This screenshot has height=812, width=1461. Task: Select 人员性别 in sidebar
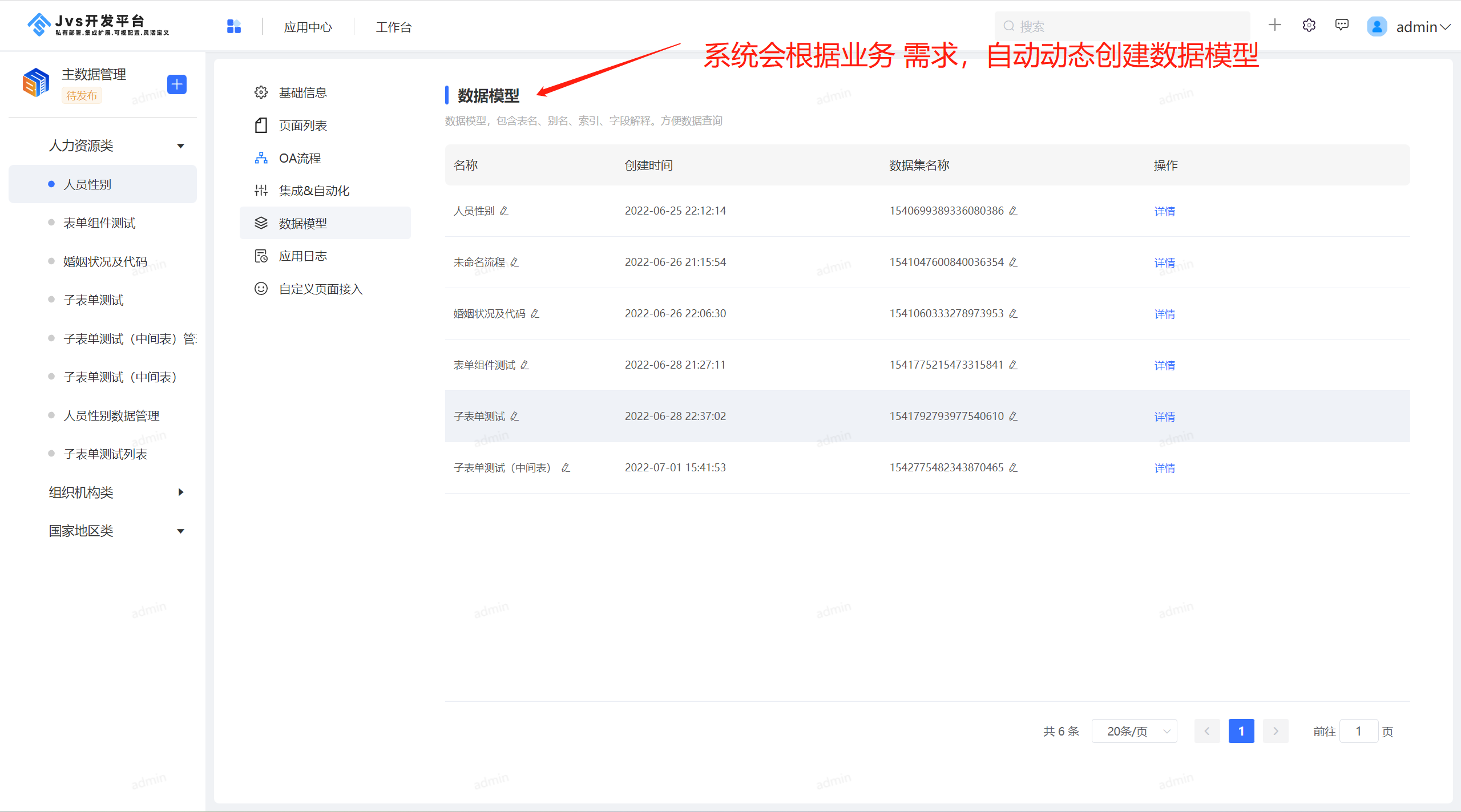click(103, 184)
